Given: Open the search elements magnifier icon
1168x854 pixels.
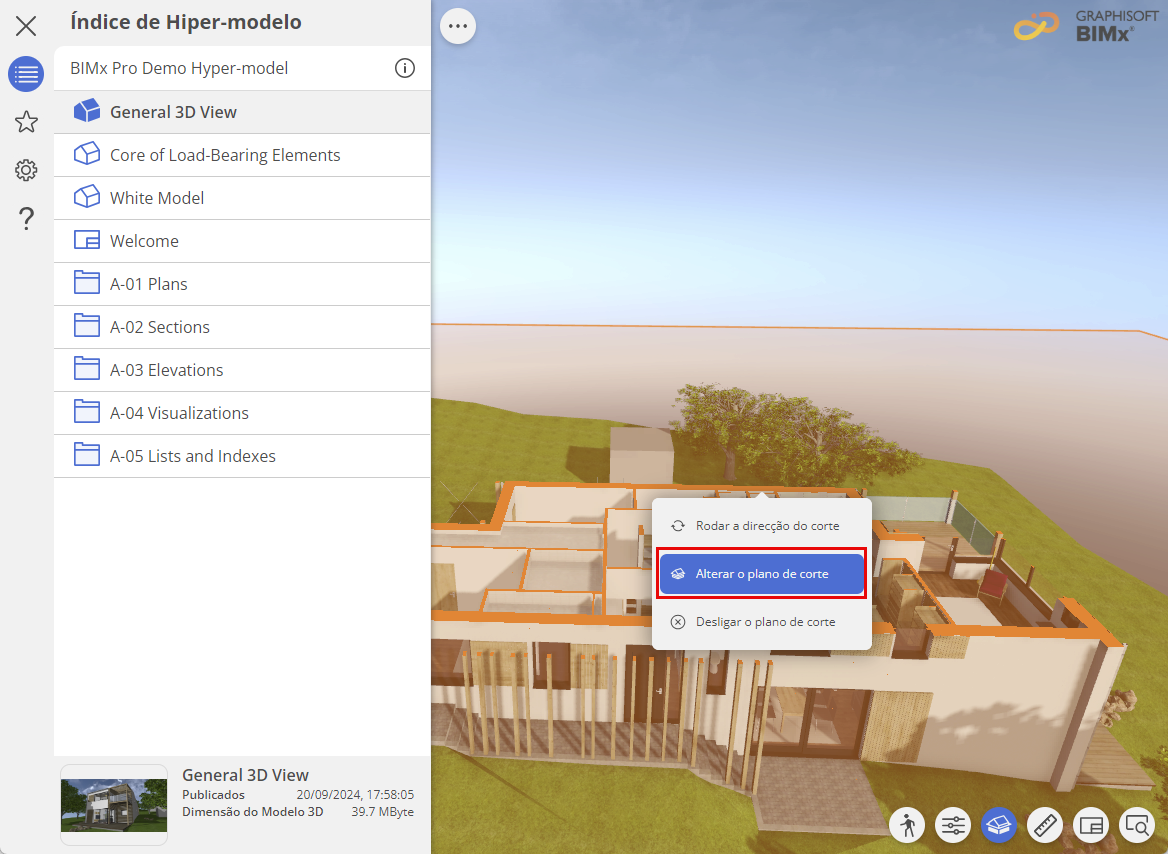Looking at the screenshot, I should [1137, 825].
